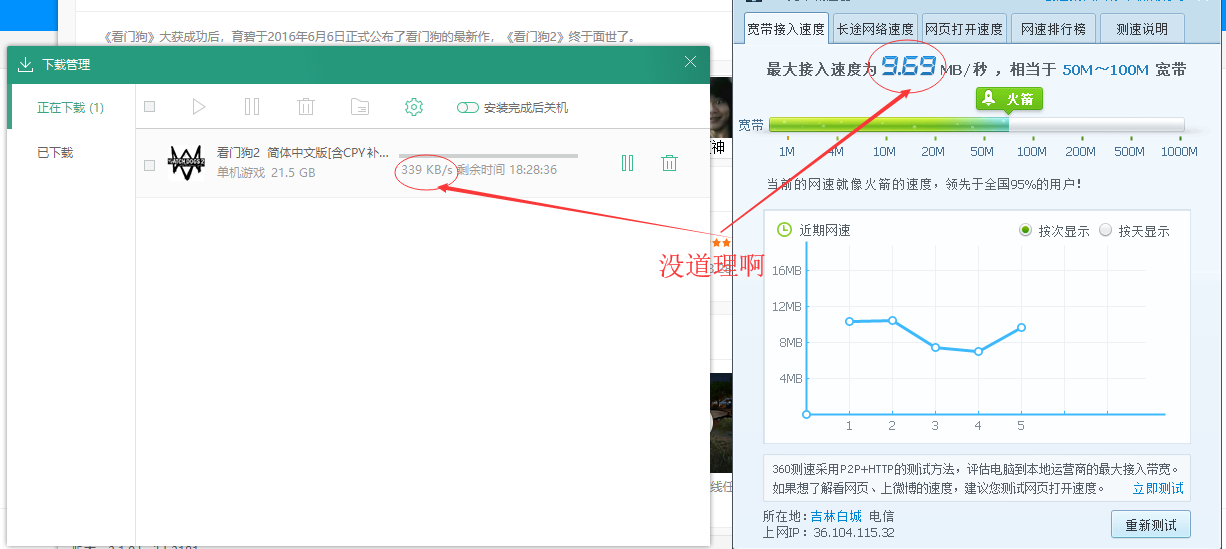Switch to 正在下载 (1) tab
This screenshot has width=1226, height=549.
coord(71,107)
